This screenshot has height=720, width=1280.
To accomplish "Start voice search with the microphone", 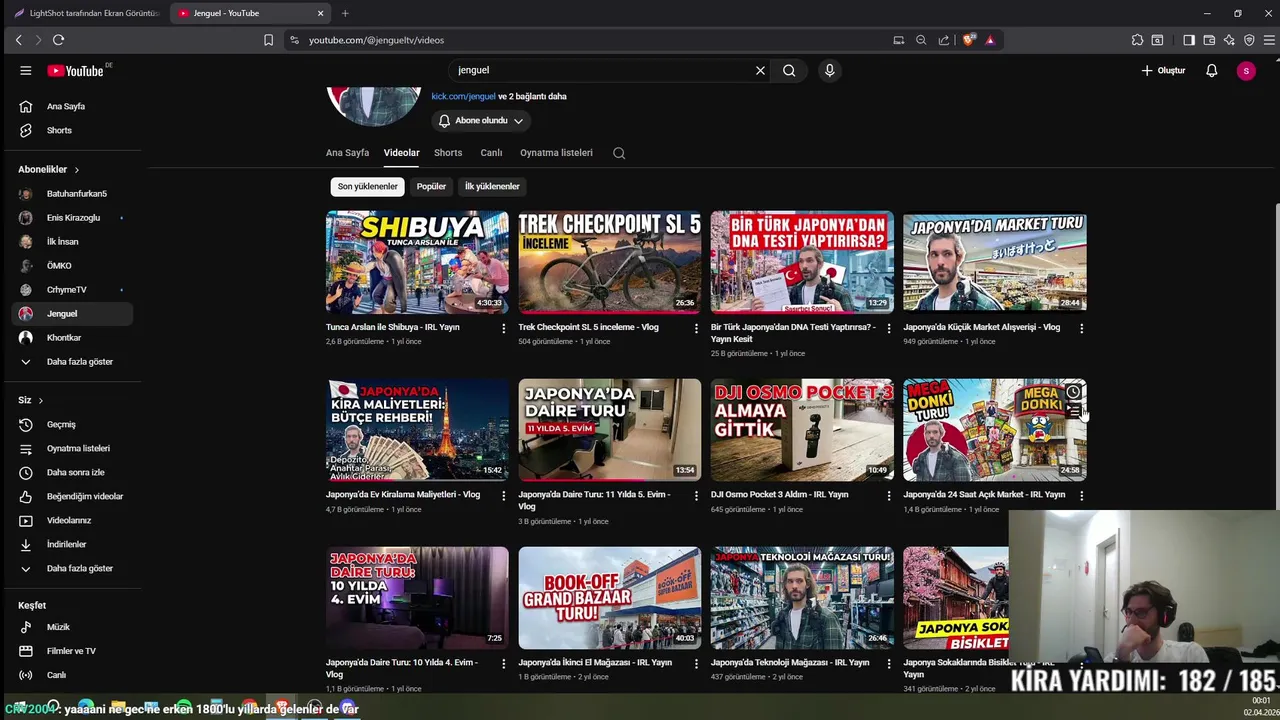I will (829, 70).
